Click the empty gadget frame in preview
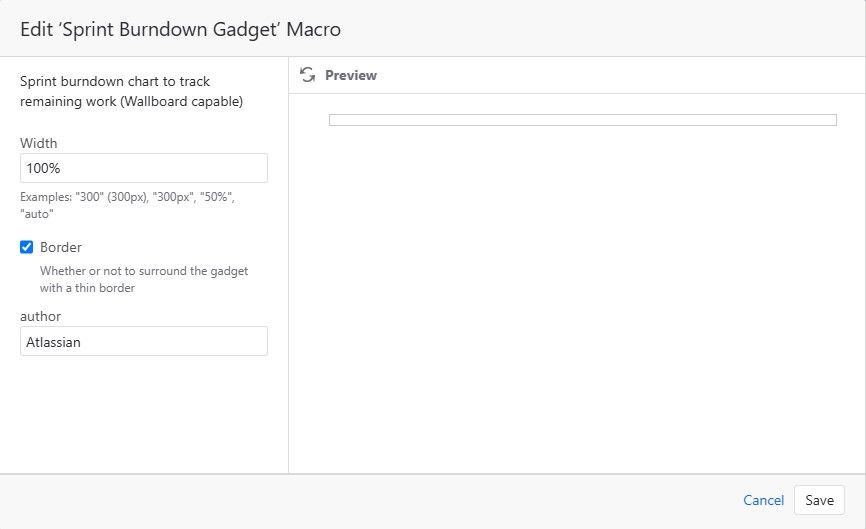Screen dimensions: 866x529 coord(583,120)
